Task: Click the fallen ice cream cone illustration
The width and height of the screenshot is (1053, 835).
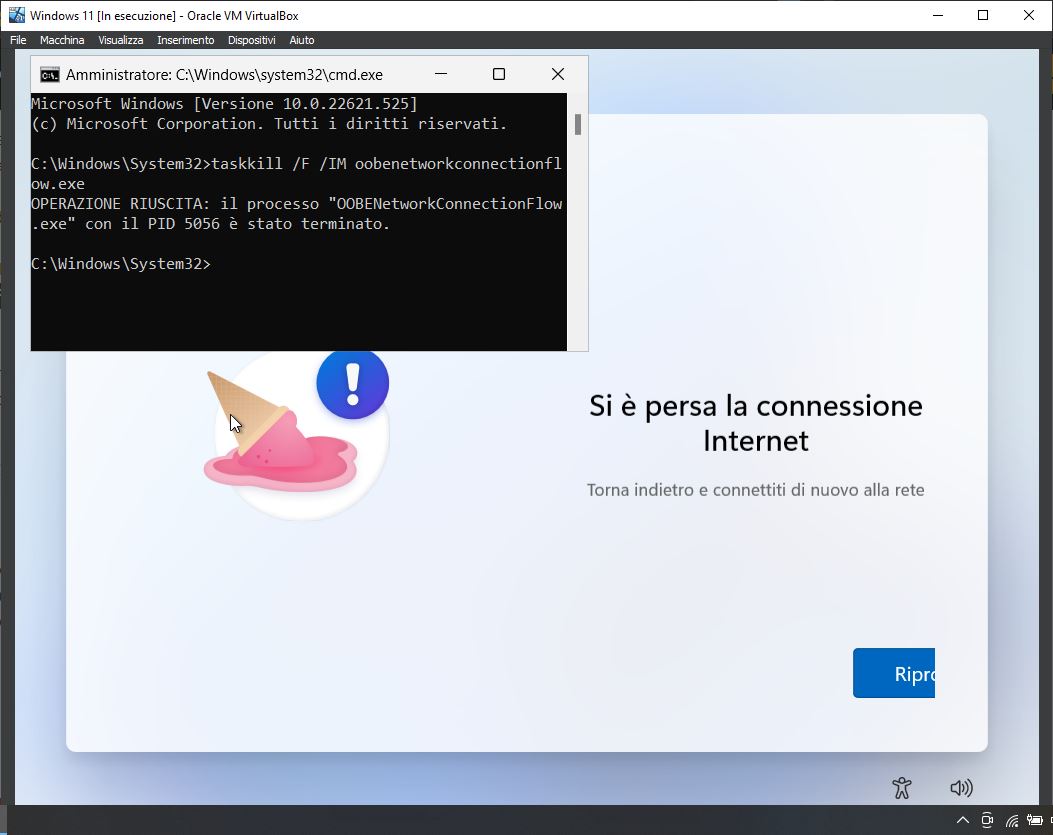Action: pyautogui.click(x=280, y=433)
